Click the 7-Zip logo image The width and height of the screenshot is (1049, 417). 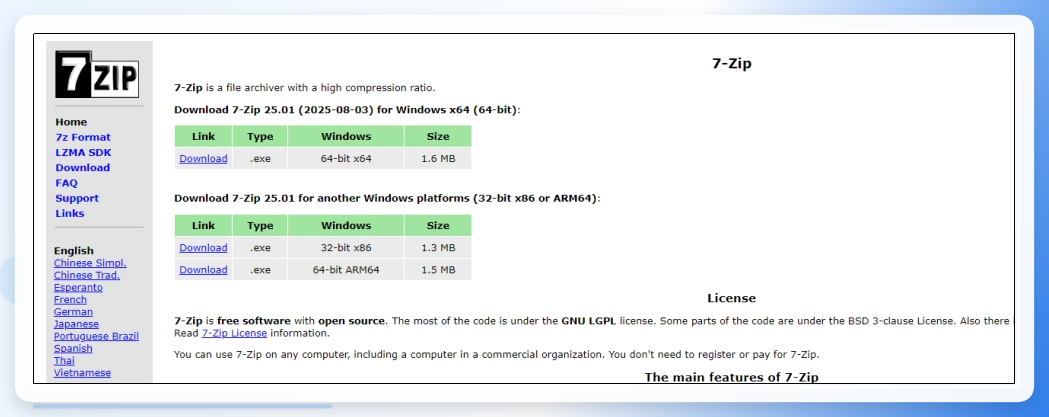point(96,74)
